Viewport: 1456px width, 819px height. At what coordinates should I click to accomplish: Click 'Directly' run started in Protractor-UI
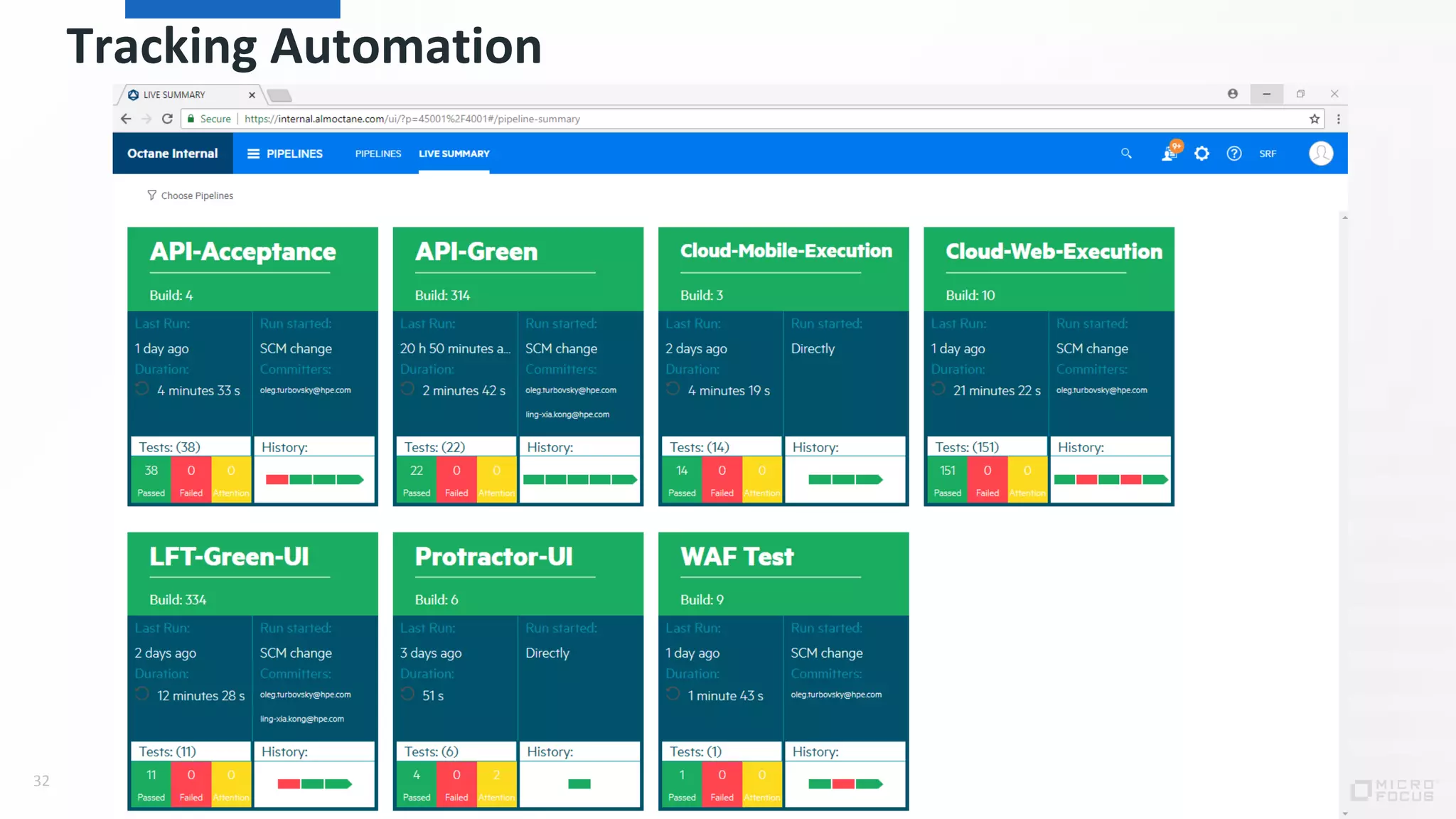pyautogui.click(x=547, y=653)
